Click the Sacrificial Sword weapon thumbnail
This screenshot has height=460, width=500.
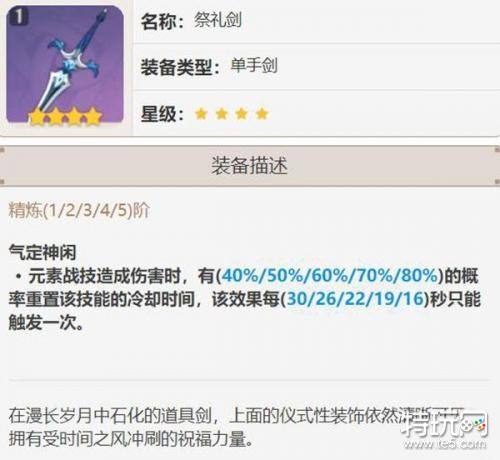pos(65,65)
